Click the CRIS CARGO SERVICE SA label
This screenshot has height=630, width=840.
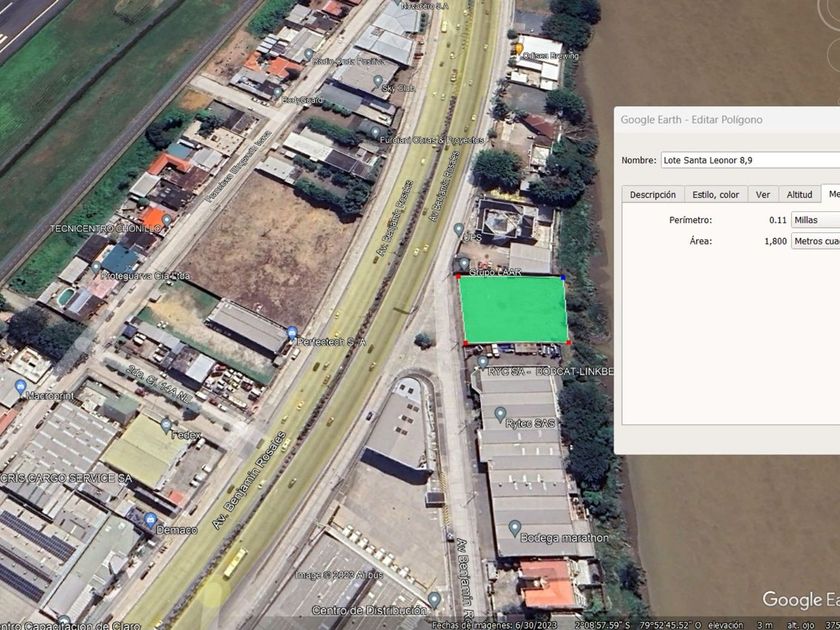[x=65, y=478]
